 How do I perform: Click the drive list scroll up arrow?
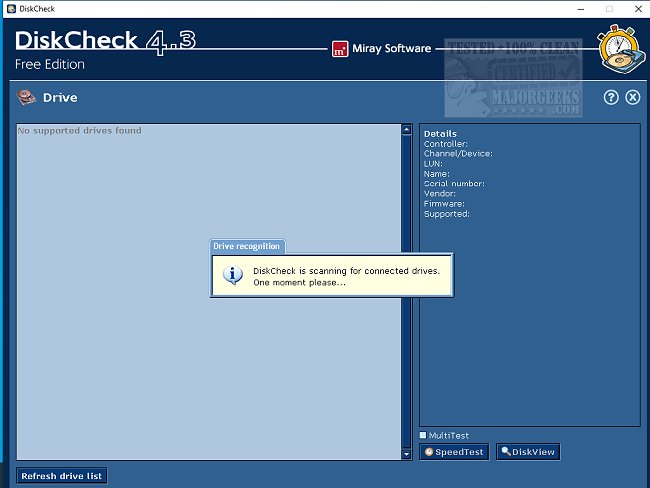pos(407,130)
